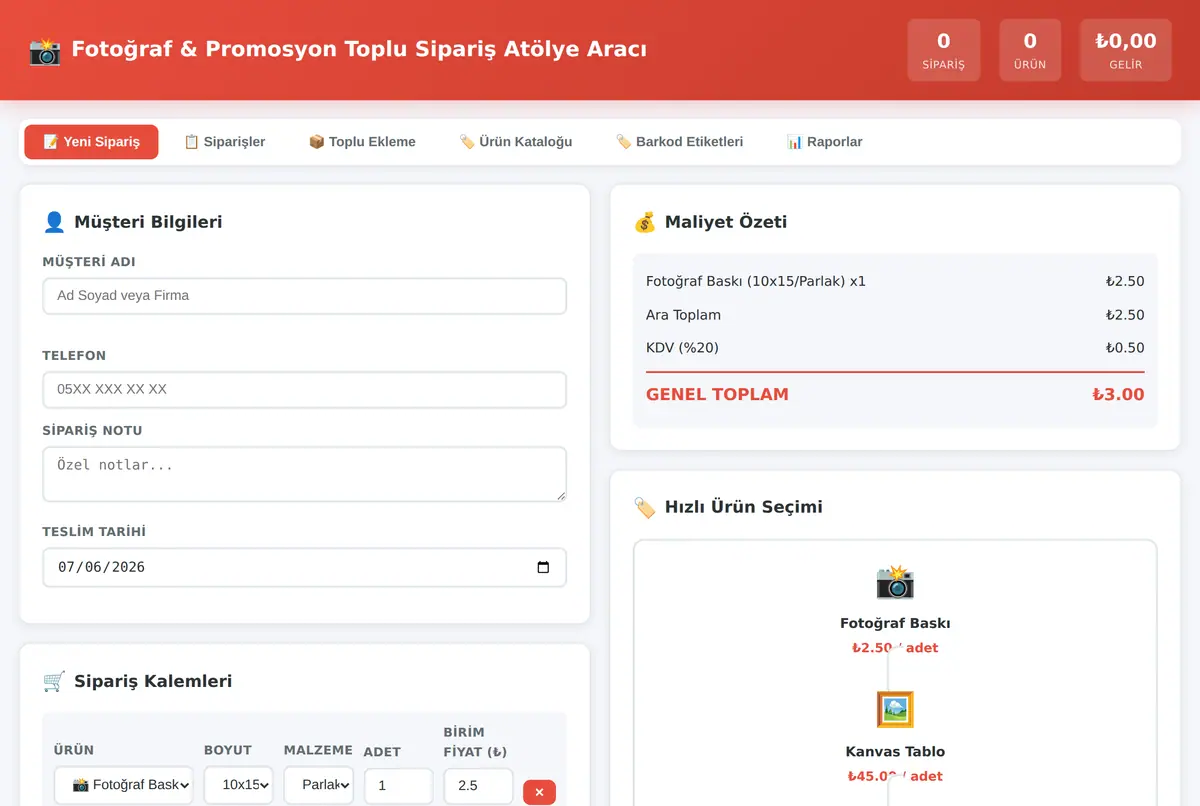Screen dimensions: 1200x806
Task: Select Fotoğraf Baskı camera icon in quick products
Action: (x=895, y=582)
